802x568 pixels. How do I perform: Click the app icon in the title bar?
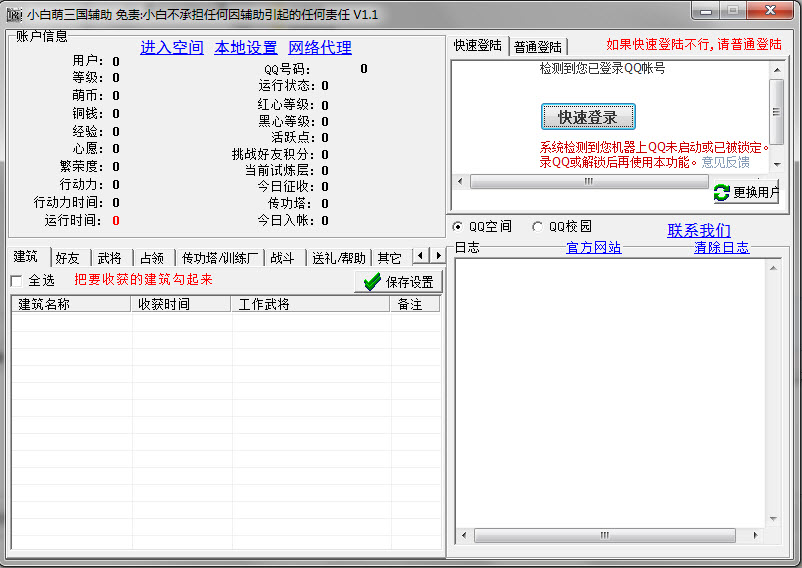tap(14, 13)
